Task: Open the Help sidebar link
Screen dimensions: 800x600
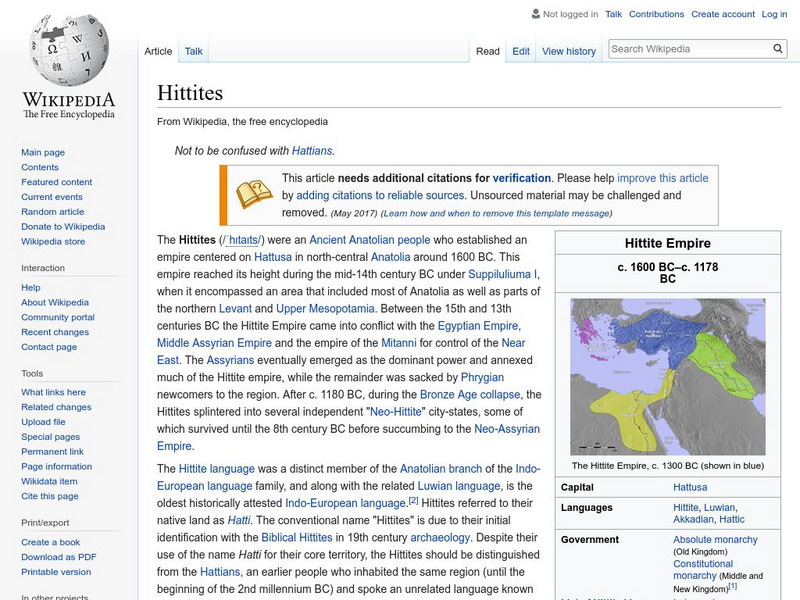Action: coord(31,287)
